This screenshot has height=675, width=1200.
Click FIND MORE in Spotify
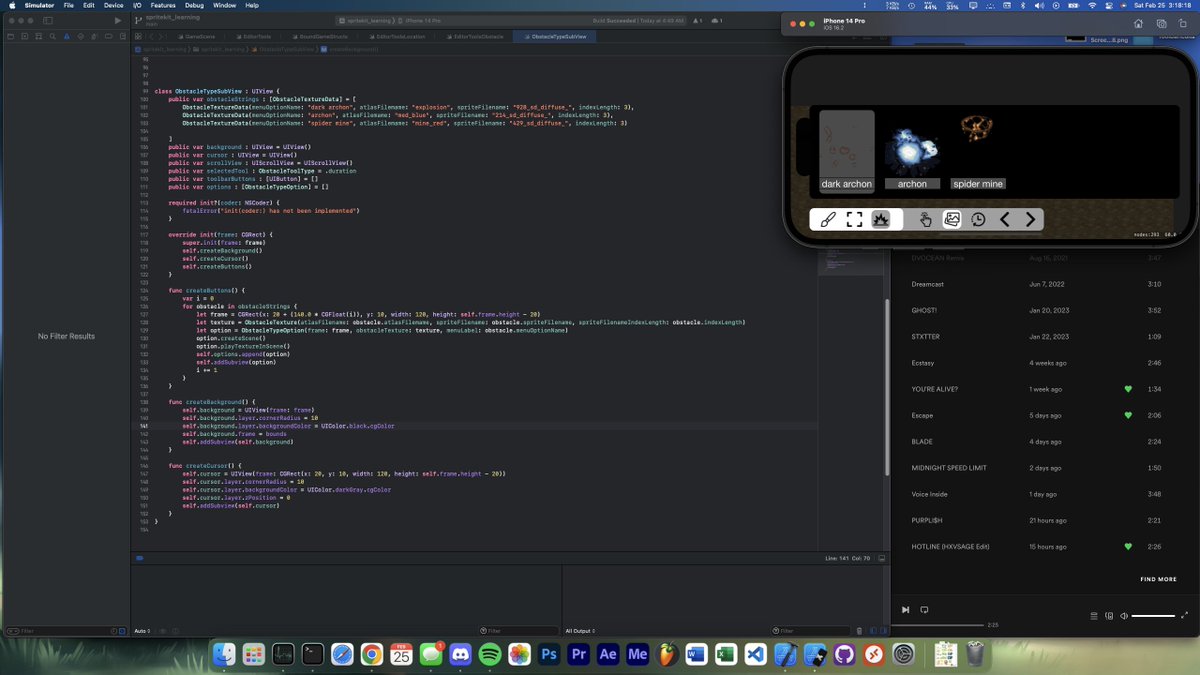click(1158, 579)
